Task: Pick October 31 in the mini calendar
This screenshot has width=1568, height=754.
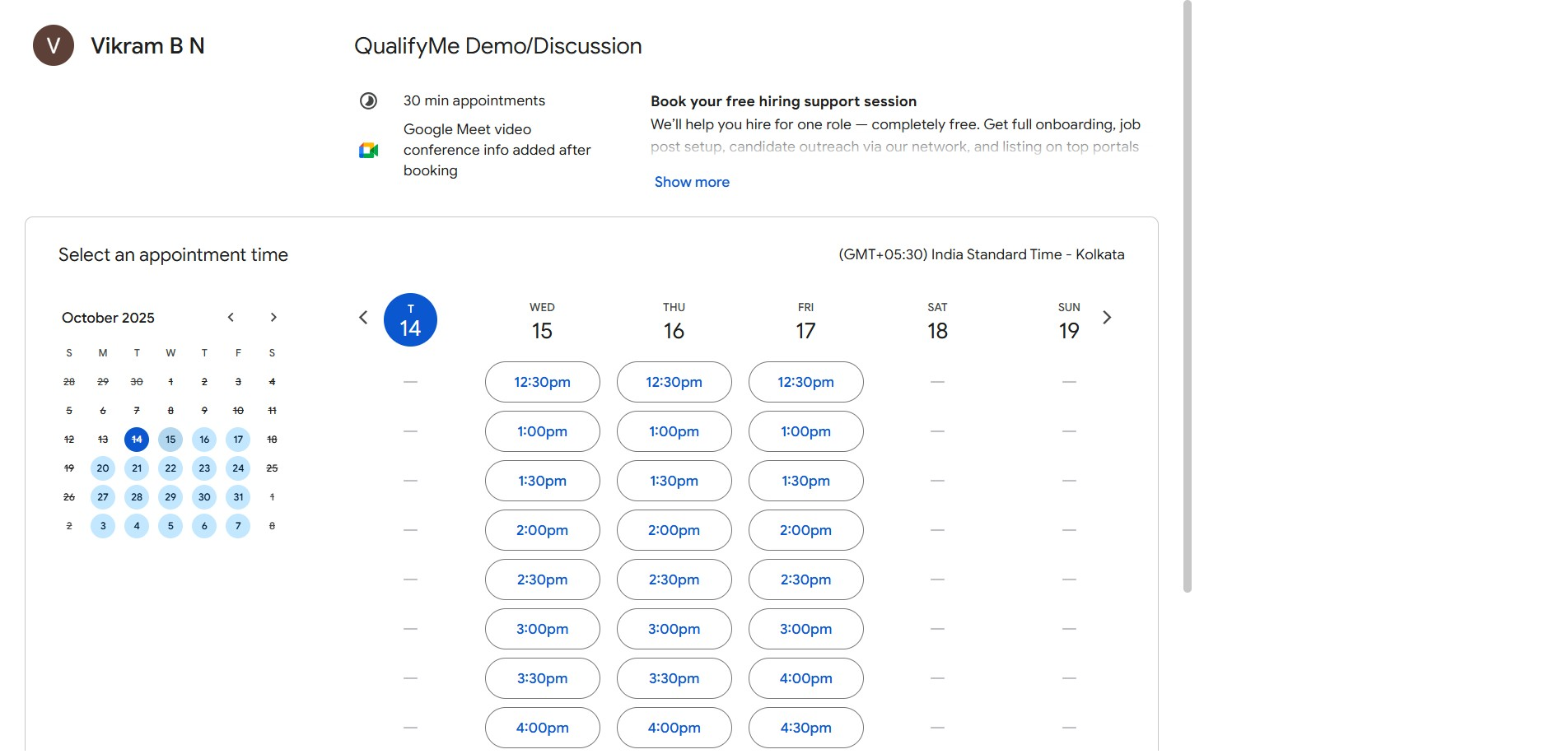Action: [238, 497]
